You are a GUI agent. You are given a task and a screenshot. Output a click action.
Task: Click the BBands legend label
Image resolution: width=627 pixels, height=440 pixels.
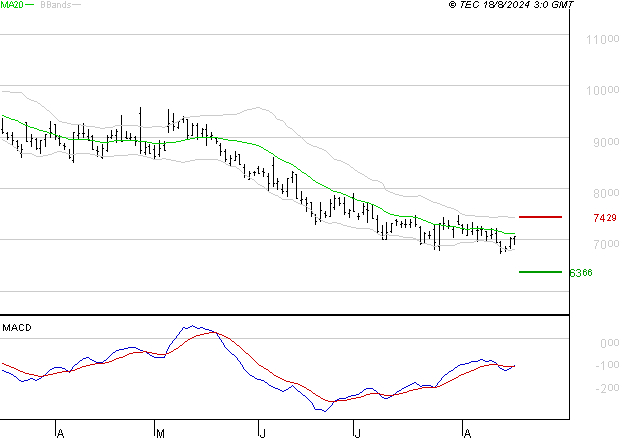pos(56,5)
